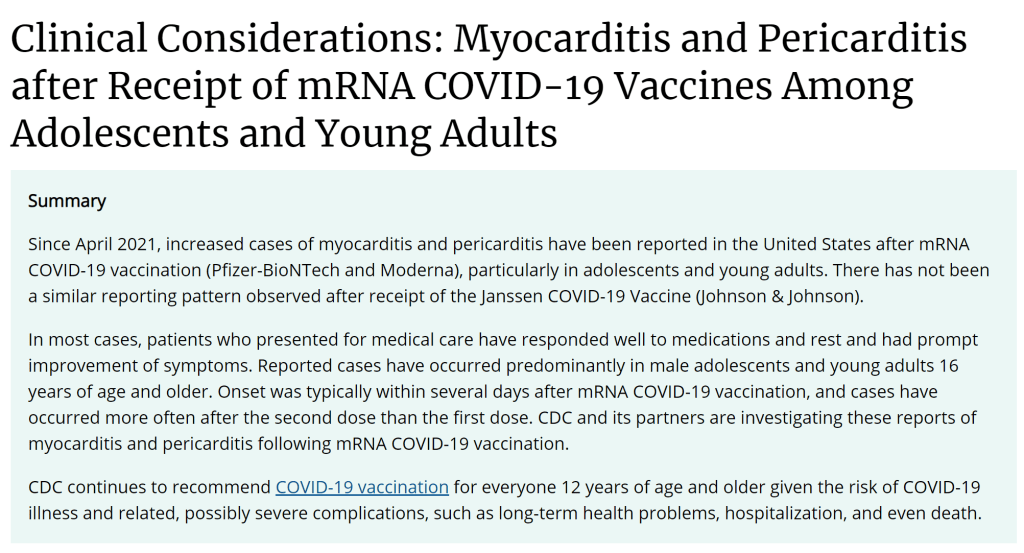The height and width of the screenshot is (553, 1024).
Task: Click the phrase 'United States' in first paragraph
Action: tap(813, 244)
